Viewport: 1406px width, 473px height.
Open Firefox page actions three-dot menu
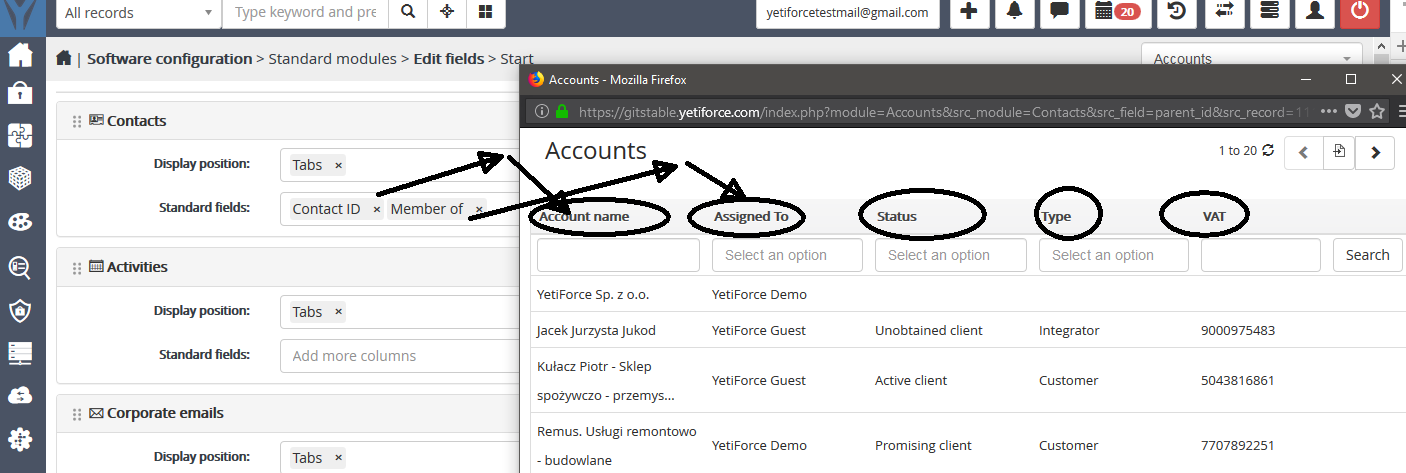tap(1329, 112)
